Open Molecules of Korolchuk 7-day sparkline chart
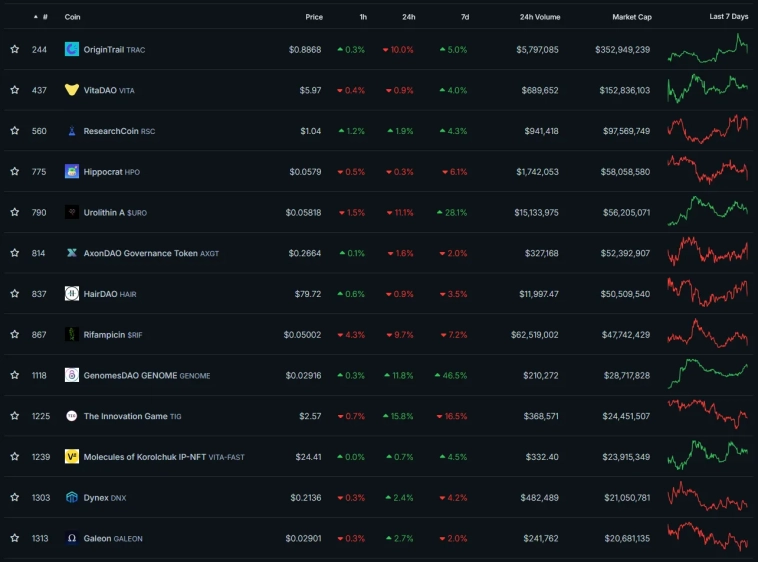The image size is (758, 562). [x=707, y=455]
